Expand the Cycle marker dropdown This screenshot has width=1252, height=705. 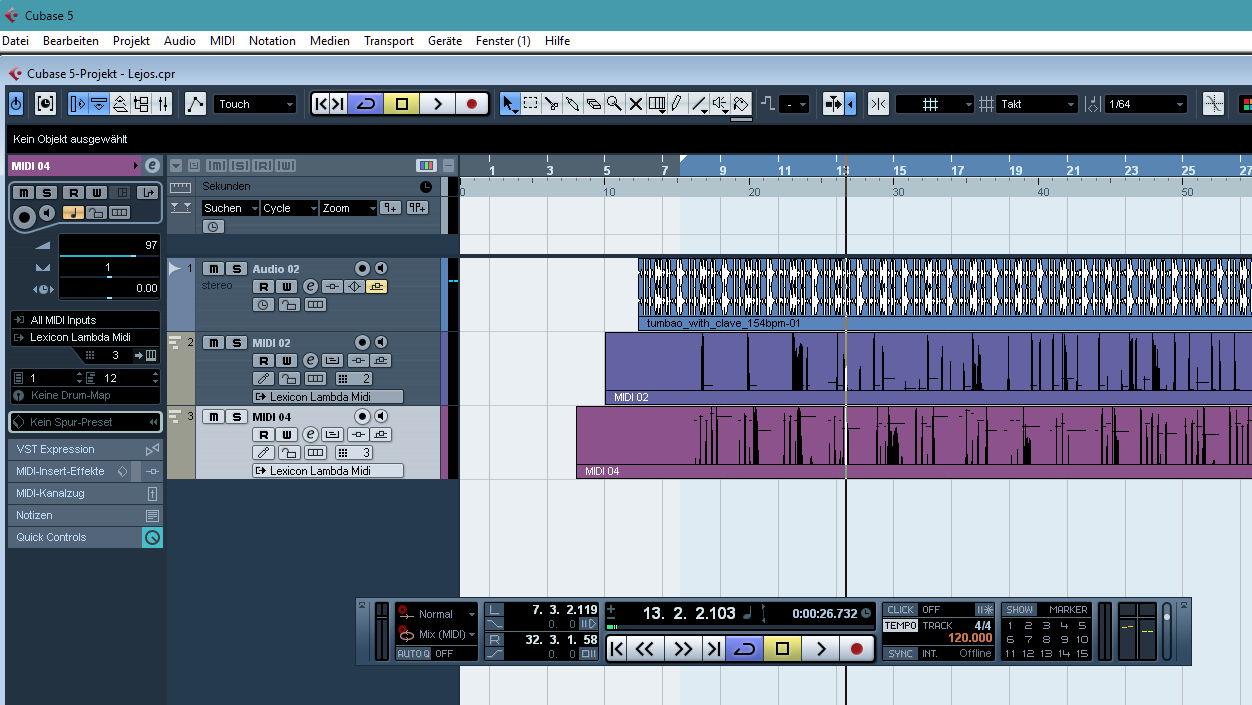289,208
